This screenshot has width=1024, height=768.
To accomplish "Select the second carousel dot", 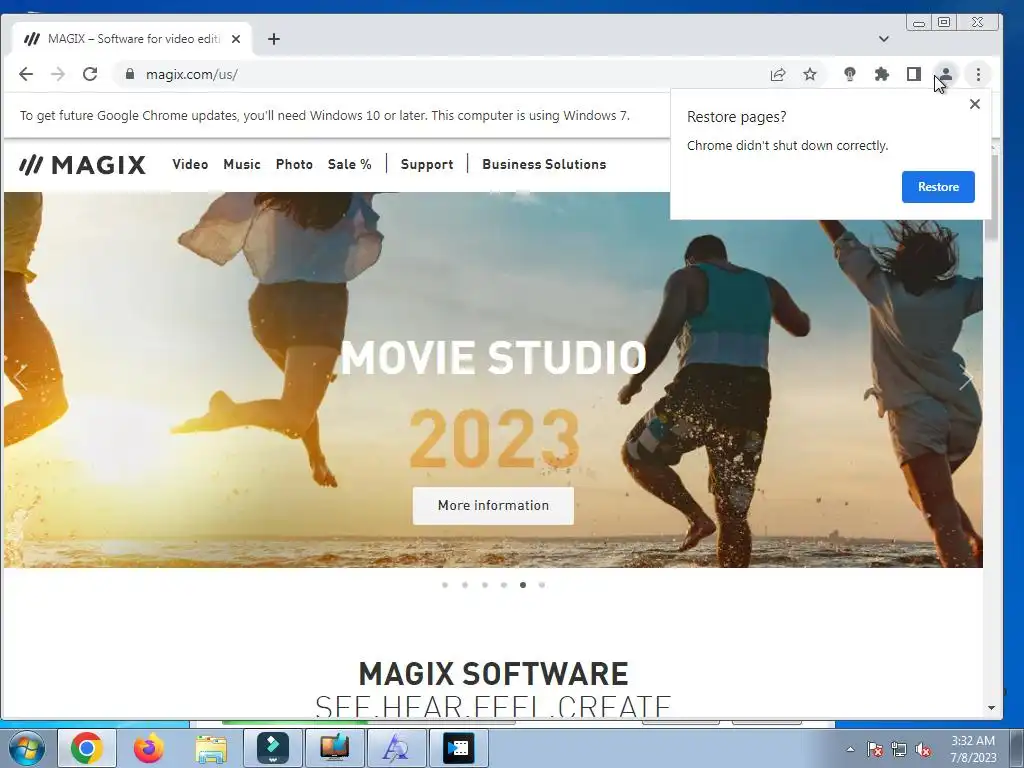I will (465, 585).
